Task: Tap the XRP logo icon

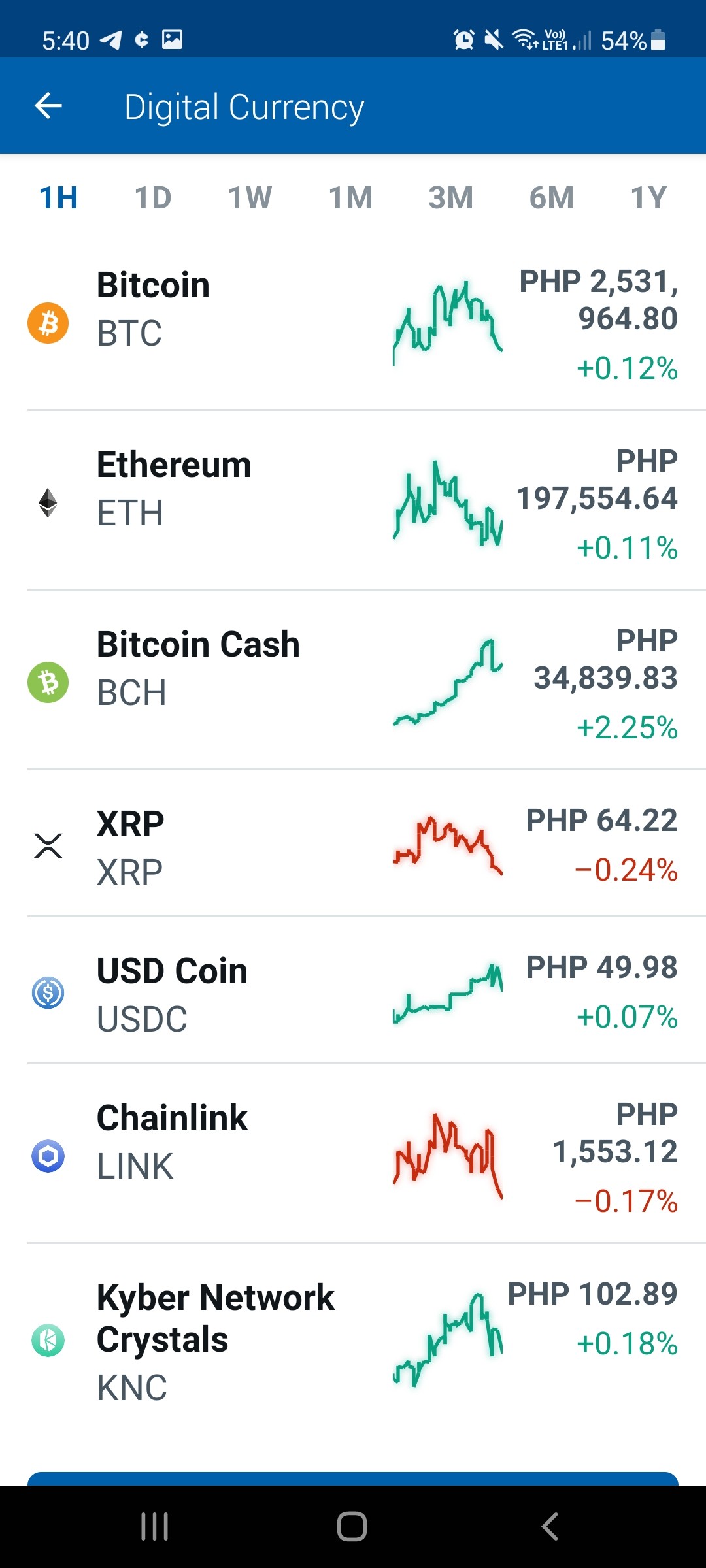Action: (48, 845)
